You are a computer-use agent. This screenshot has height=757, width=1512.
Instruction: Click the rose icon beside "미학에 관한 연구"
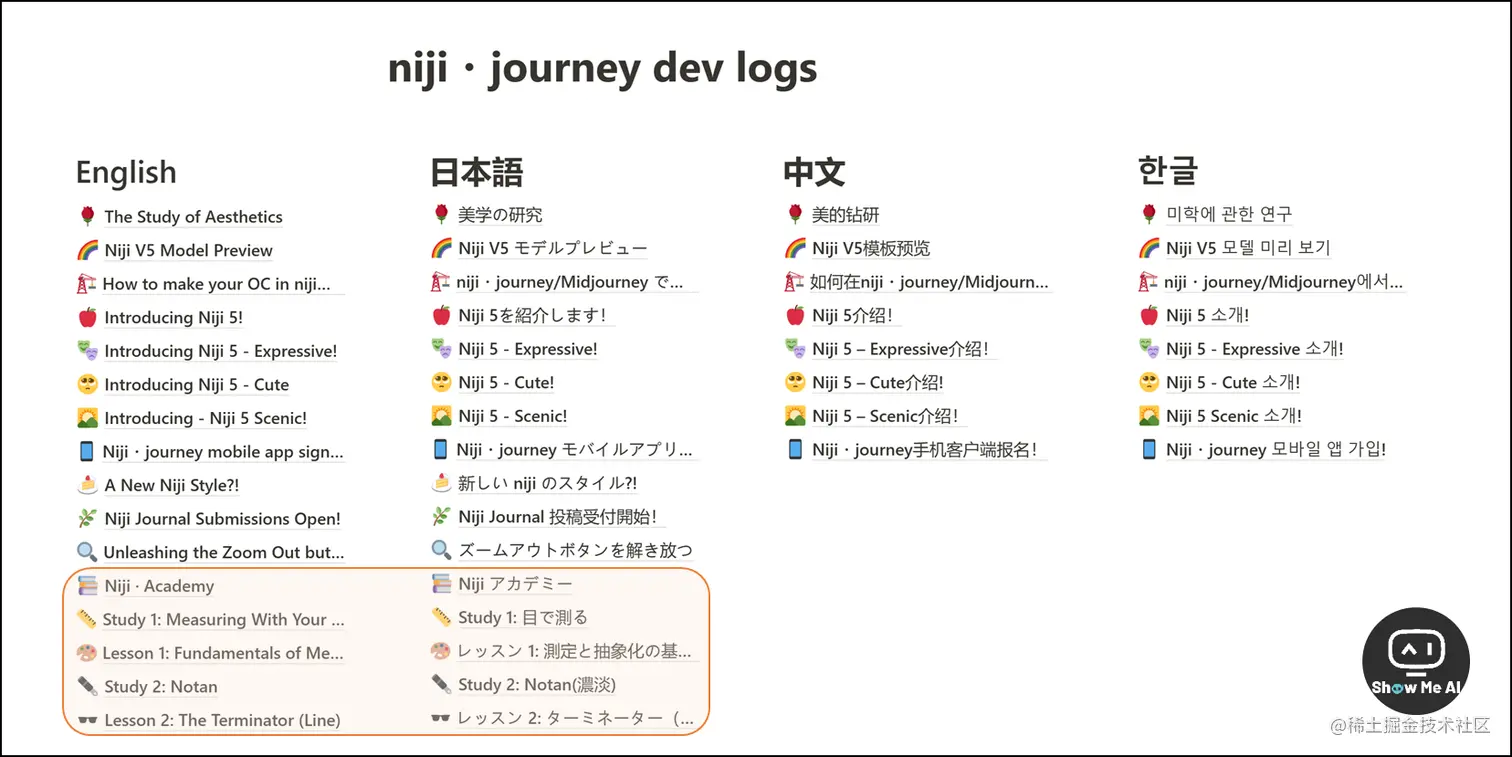[x=1149, y=215]
